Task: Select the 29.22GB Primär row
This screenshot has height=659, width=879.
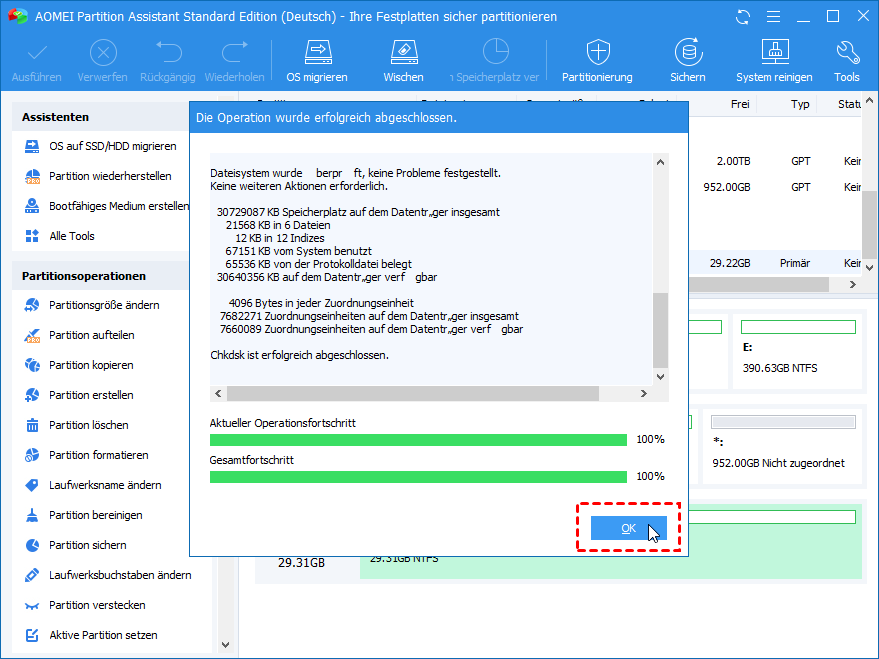Action: 775,263
